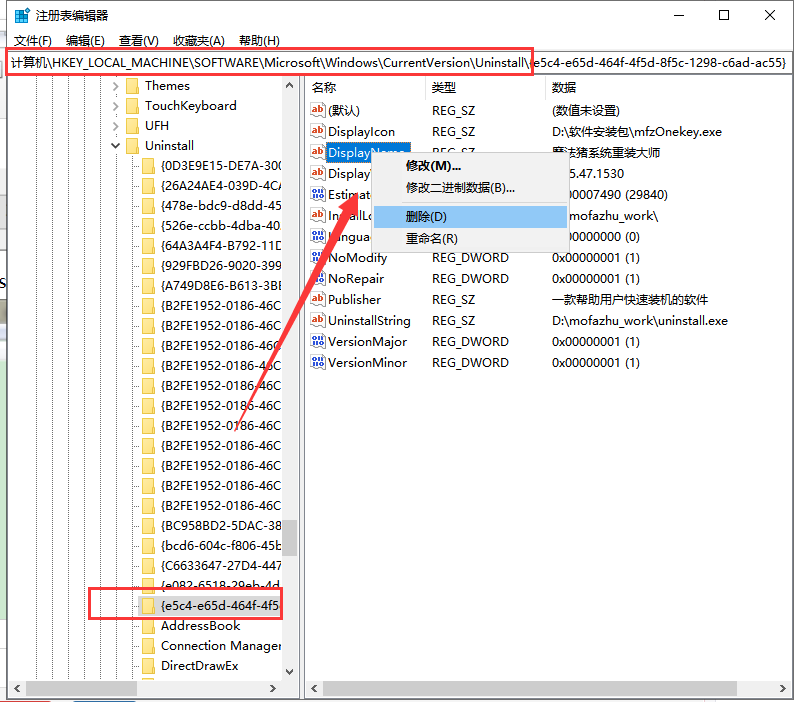The image size is (795, 702).
Task: Select 重命名(R) in the context menu
Action: (x=431, y=239)
